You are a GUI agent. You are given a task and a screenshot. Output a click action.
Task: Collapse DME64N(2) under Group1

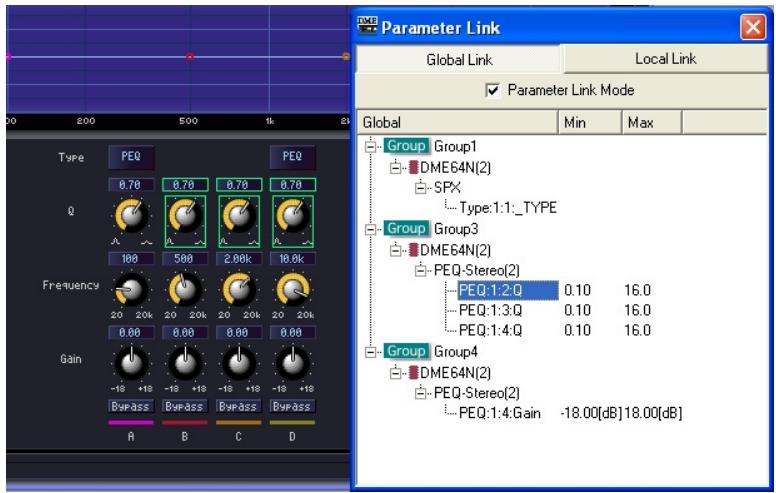pyautogui.click(x=395, y=167)
